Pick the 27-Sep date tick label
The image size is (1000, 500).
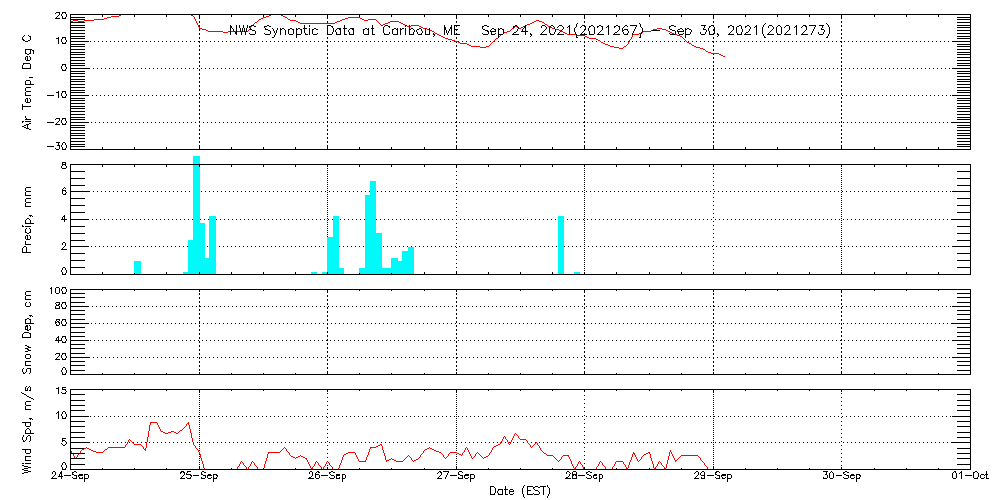pos(456,477)
